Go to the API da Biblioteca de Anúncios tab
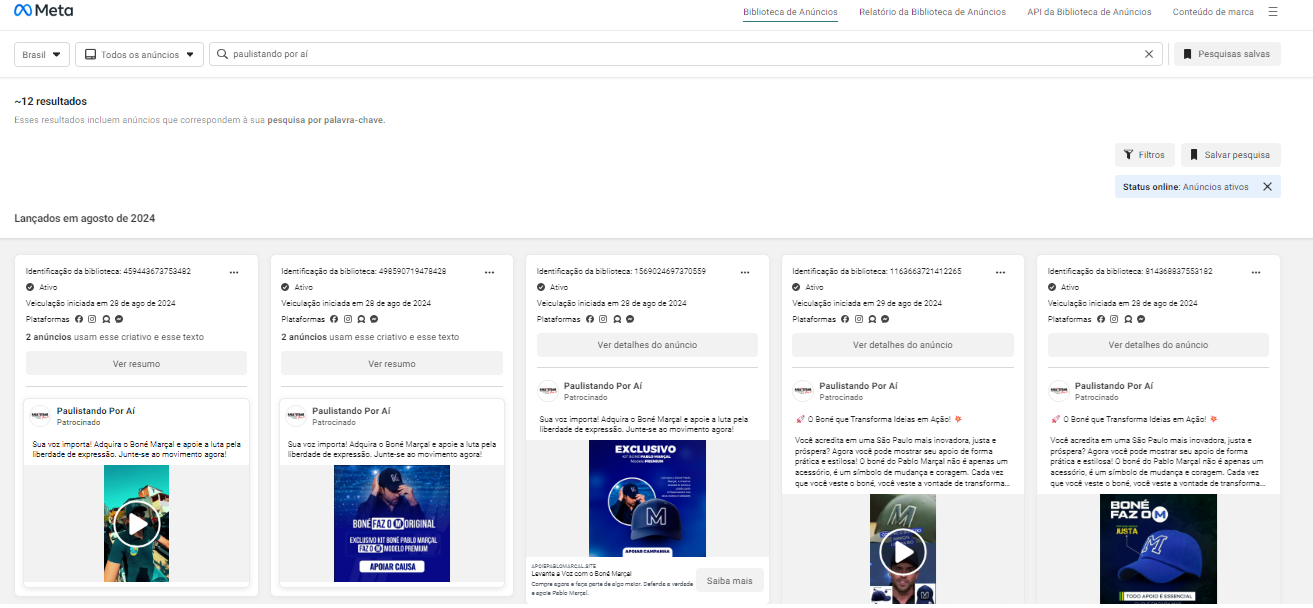The image size is (1313, 608). (x=1089, y=12)
